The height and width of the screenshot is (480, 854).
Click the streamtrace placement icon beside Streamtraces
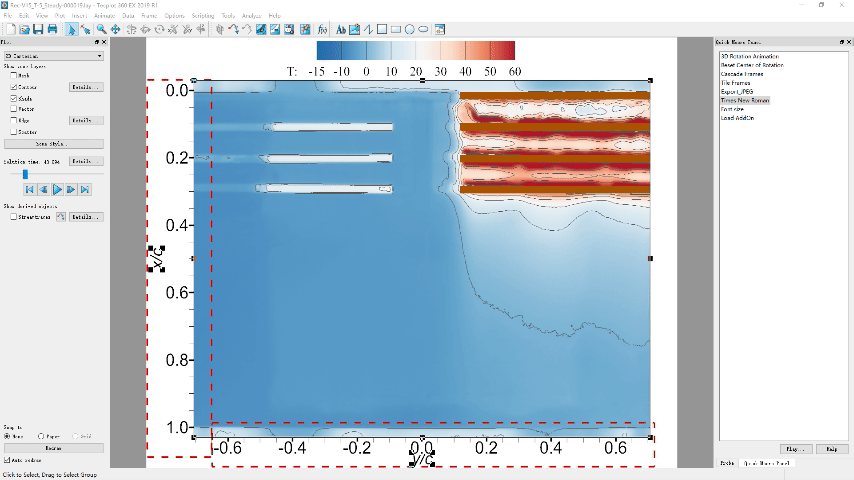tap(60, 217)
